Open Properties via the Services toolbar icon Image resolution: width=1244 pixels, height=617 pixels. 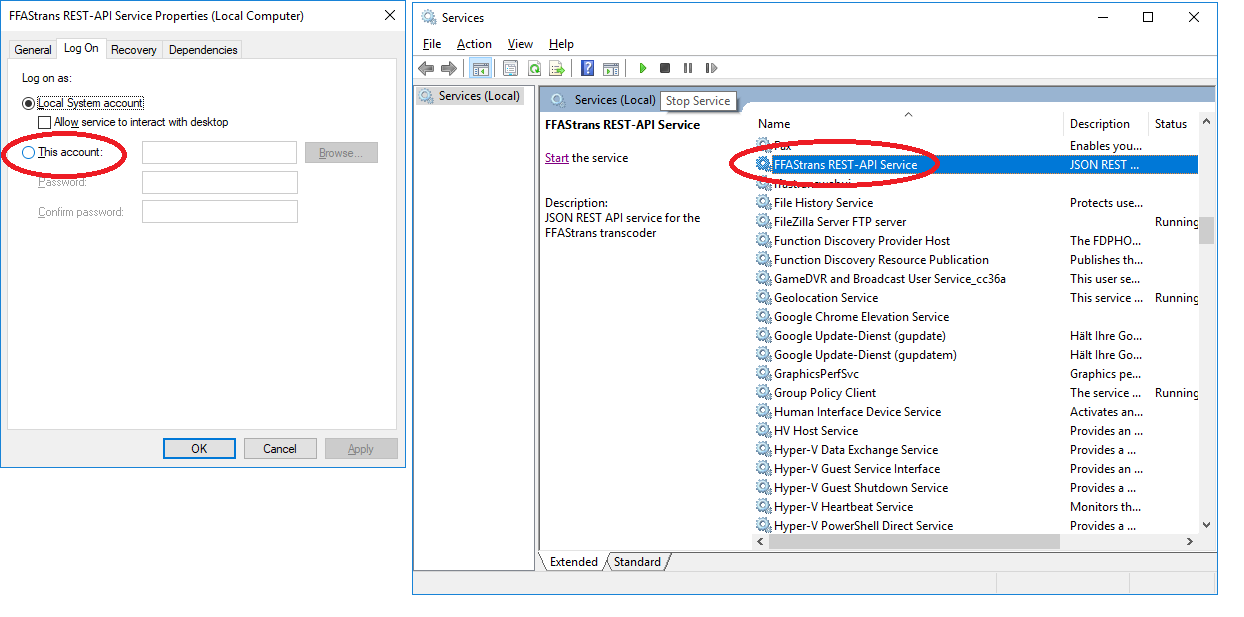pyautogui.click(x=510, y=68)
